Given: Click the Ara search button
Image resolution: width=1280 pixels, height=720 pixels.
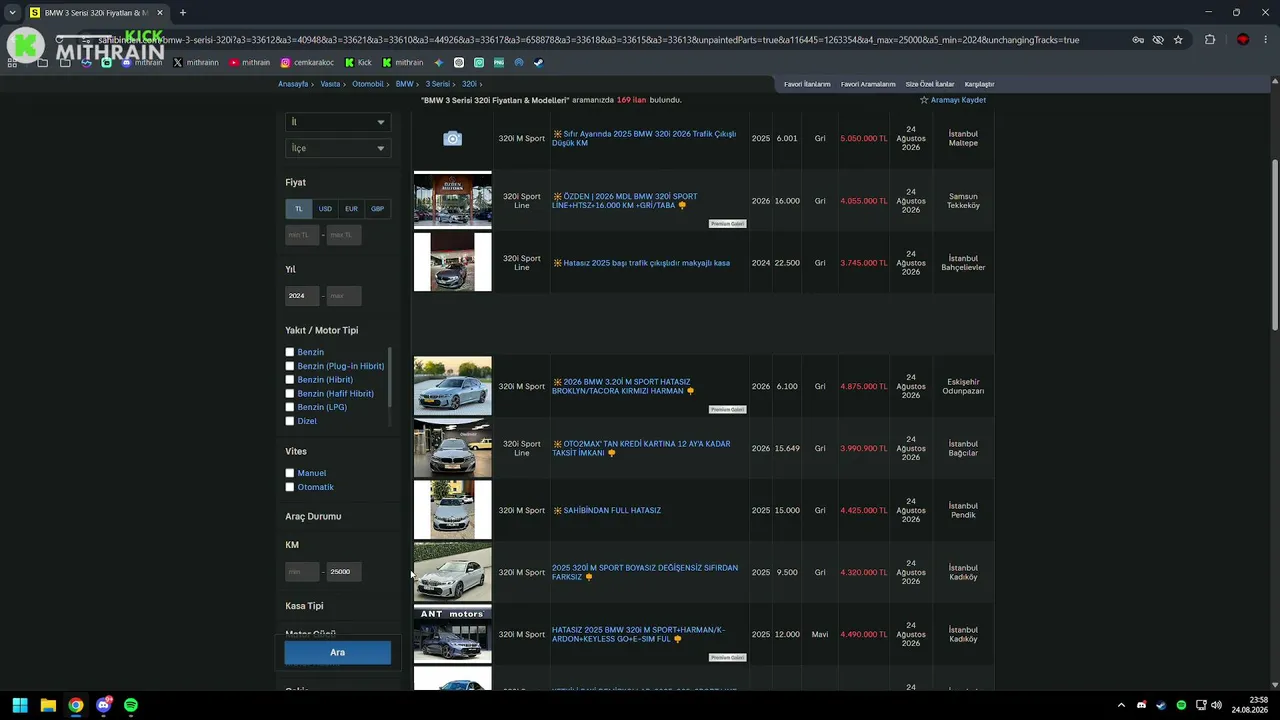Looking at the screenshot, I should click(337, 652).
